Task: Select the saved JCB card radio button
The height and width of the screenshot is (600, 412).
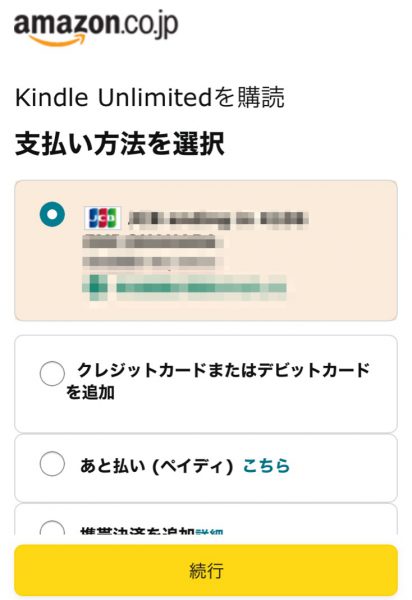Action: point(52,215)
